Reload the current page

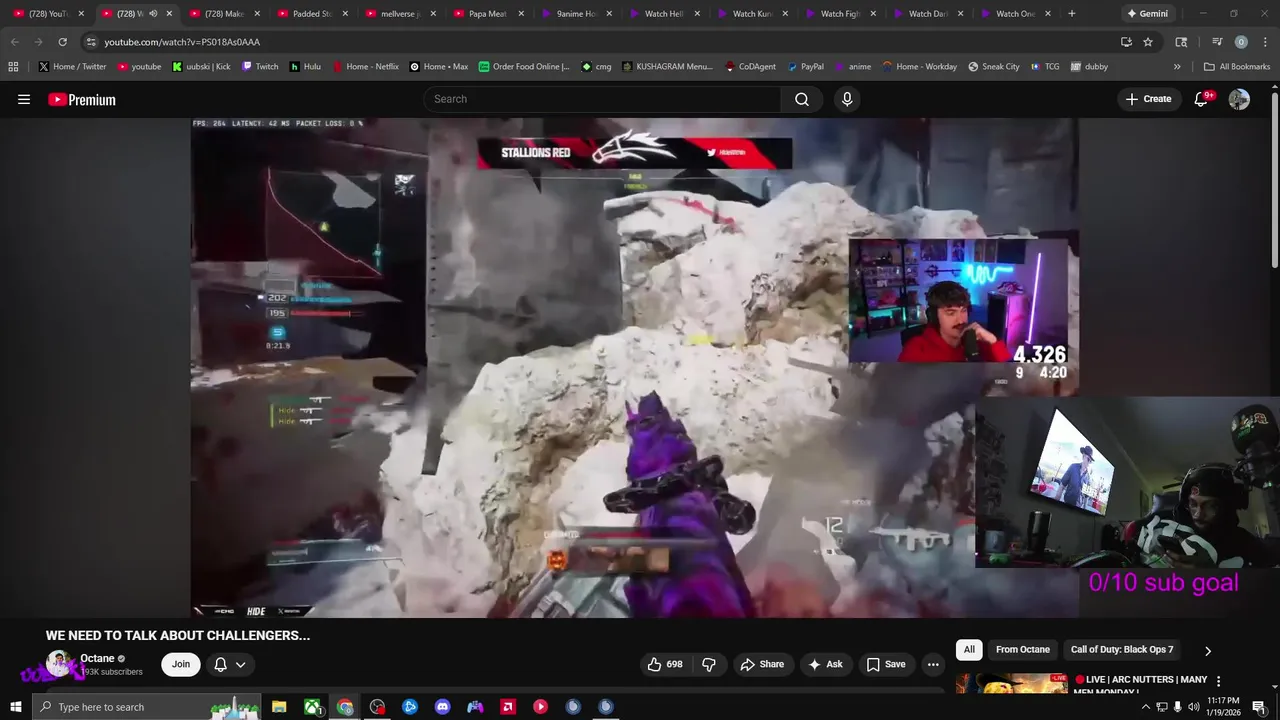point(62,42)
